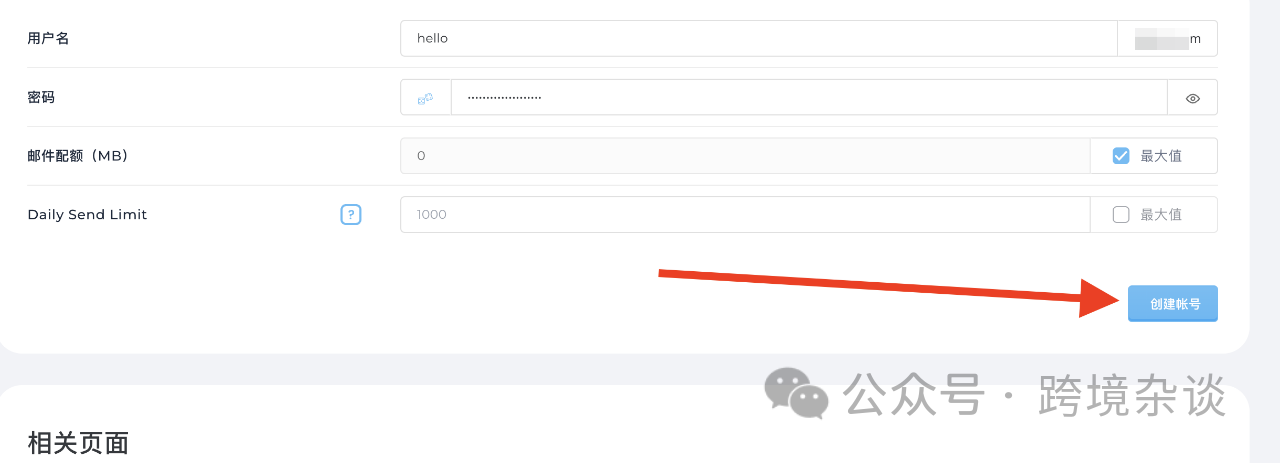Click the Daily Send Limit label text

[87, 214]
